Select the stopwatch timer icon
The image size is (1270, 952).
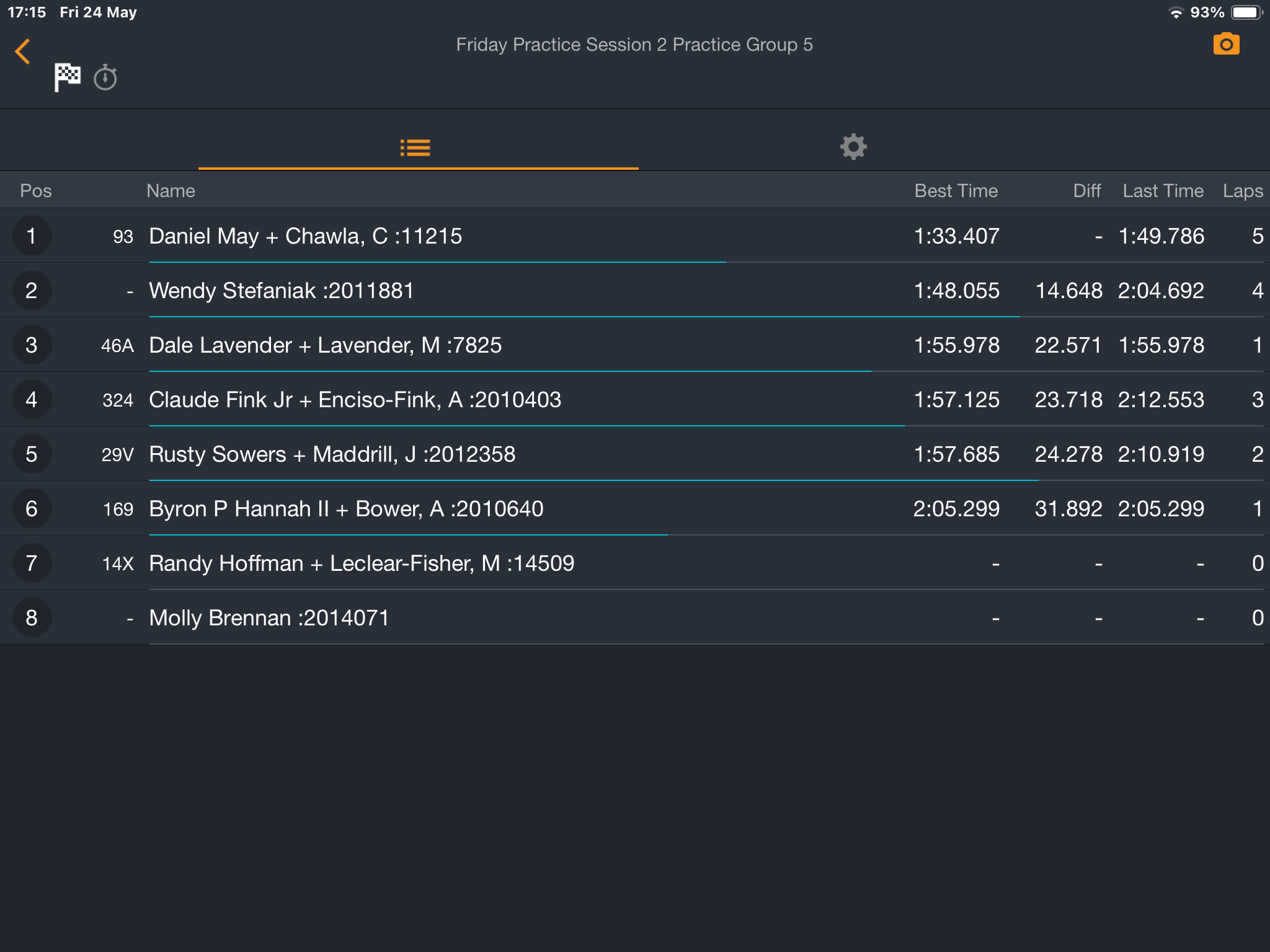(105, 77)
